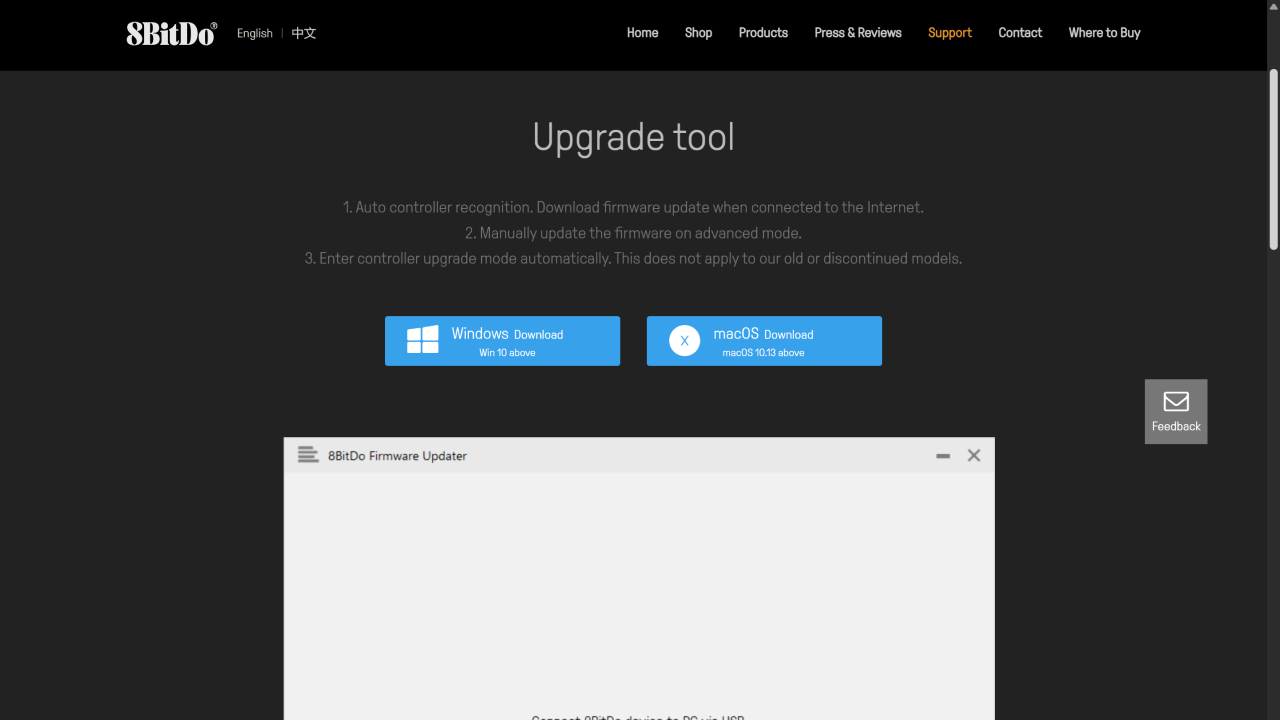This screenshot has width=1280, height=720.
Task: Click the page's vertical scrollbar thumb
Action: (x=1273, y=160)
